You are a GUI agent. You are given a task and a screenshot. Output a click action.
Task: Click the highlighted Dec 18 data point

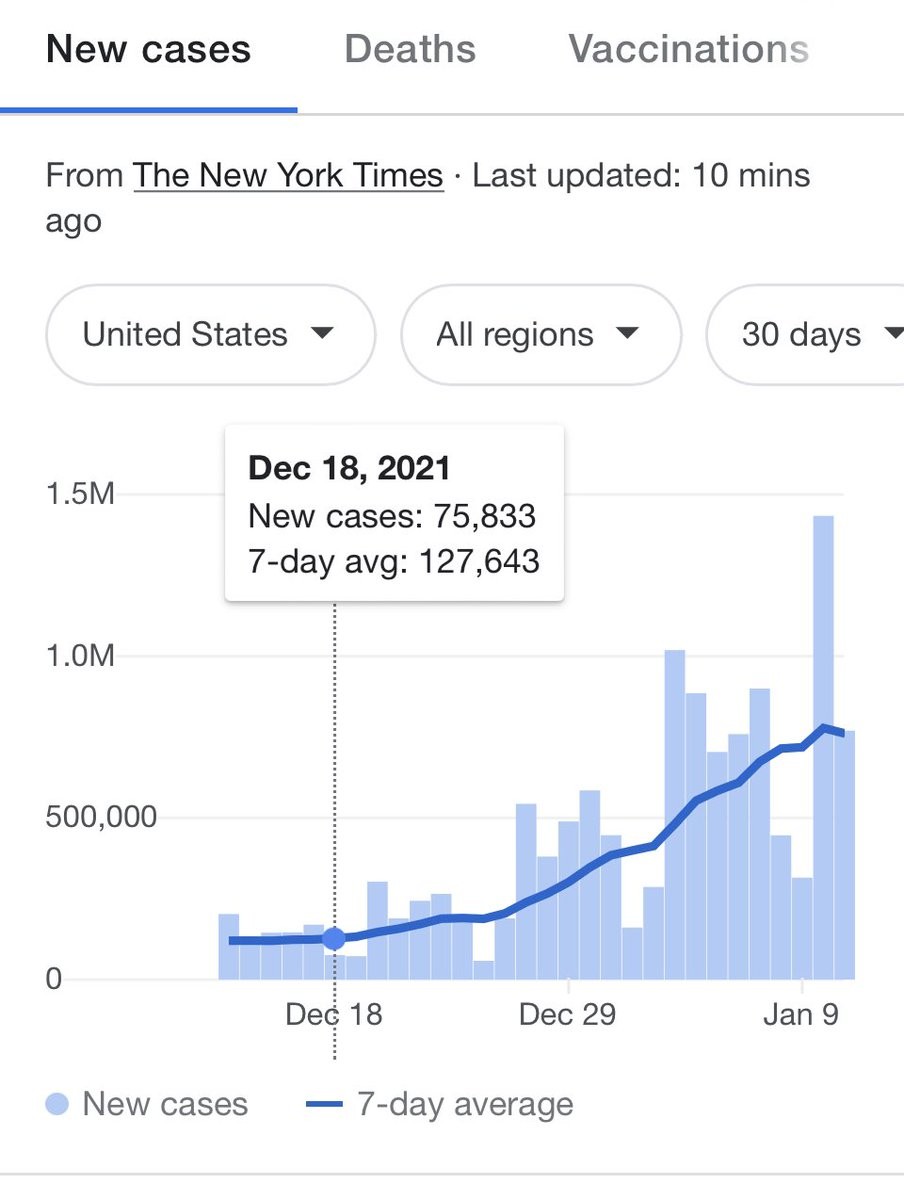click(334, 938)
